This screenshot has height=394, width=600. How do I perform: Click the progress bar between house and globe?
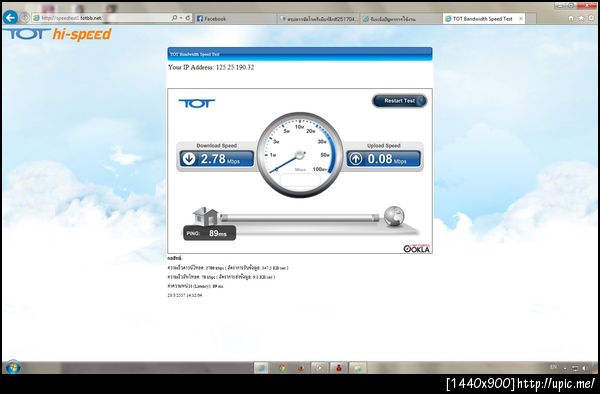click(x=300, y=218)
